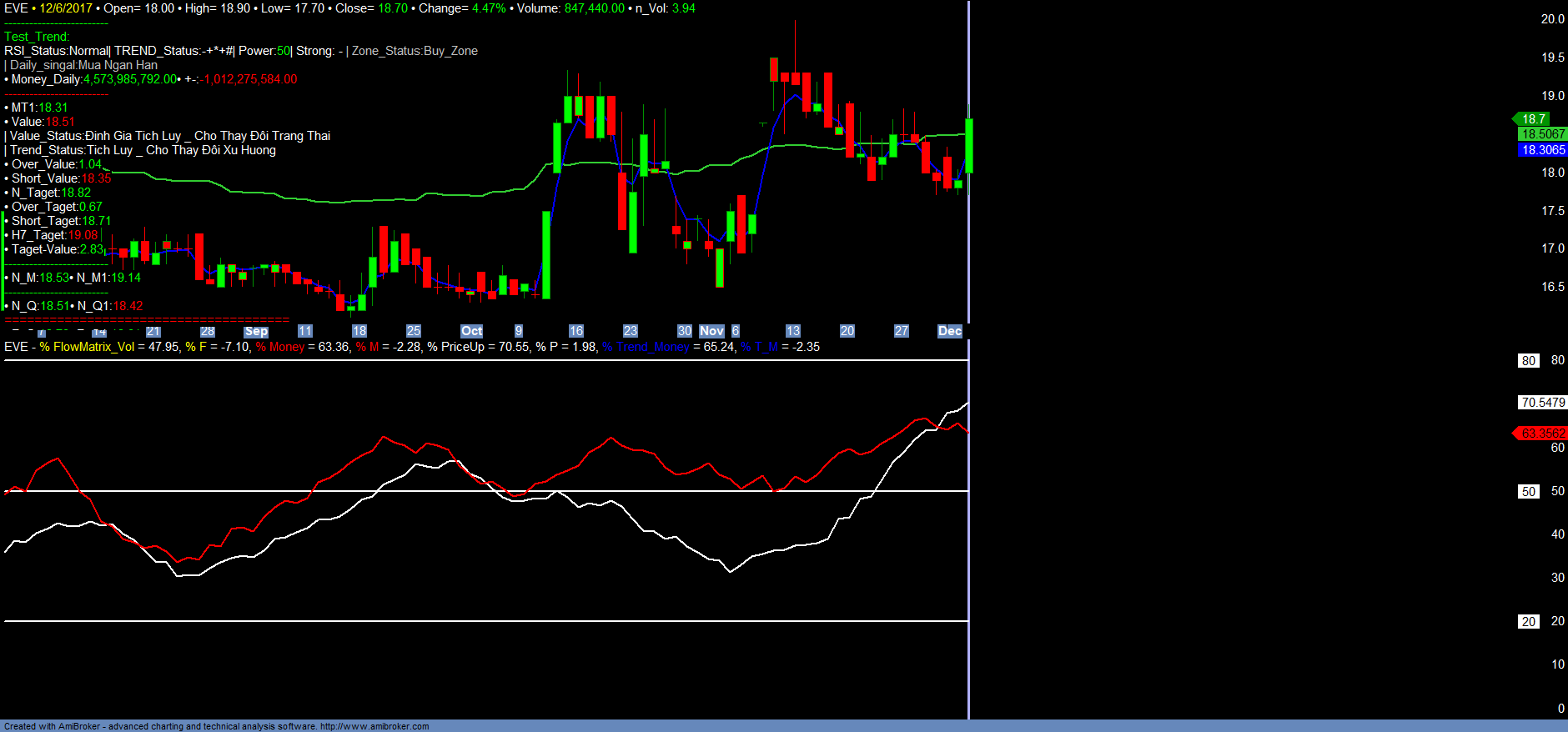Select the boxed 50 level label
The width and height of the screenshot is (1568, 732).
(1528, 492)
